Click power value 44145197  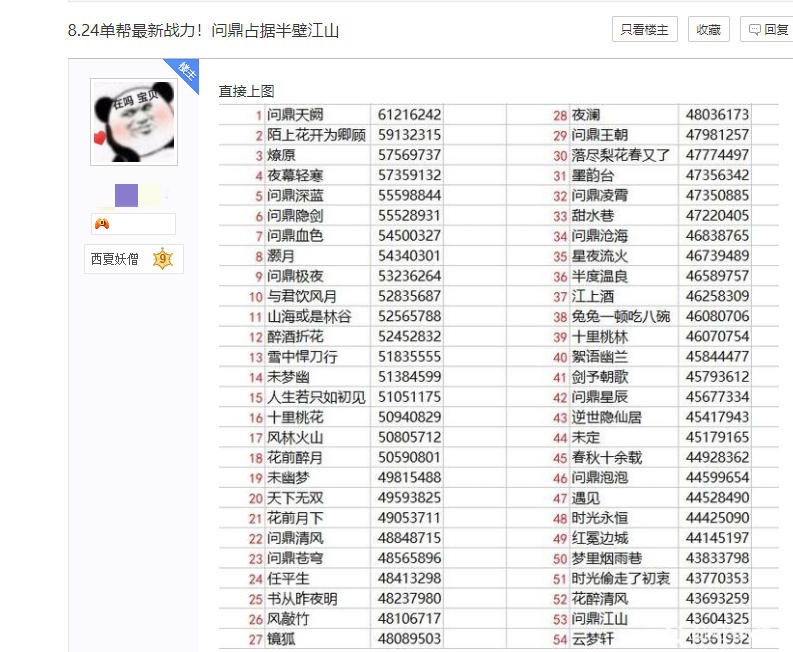pos(717,538)
